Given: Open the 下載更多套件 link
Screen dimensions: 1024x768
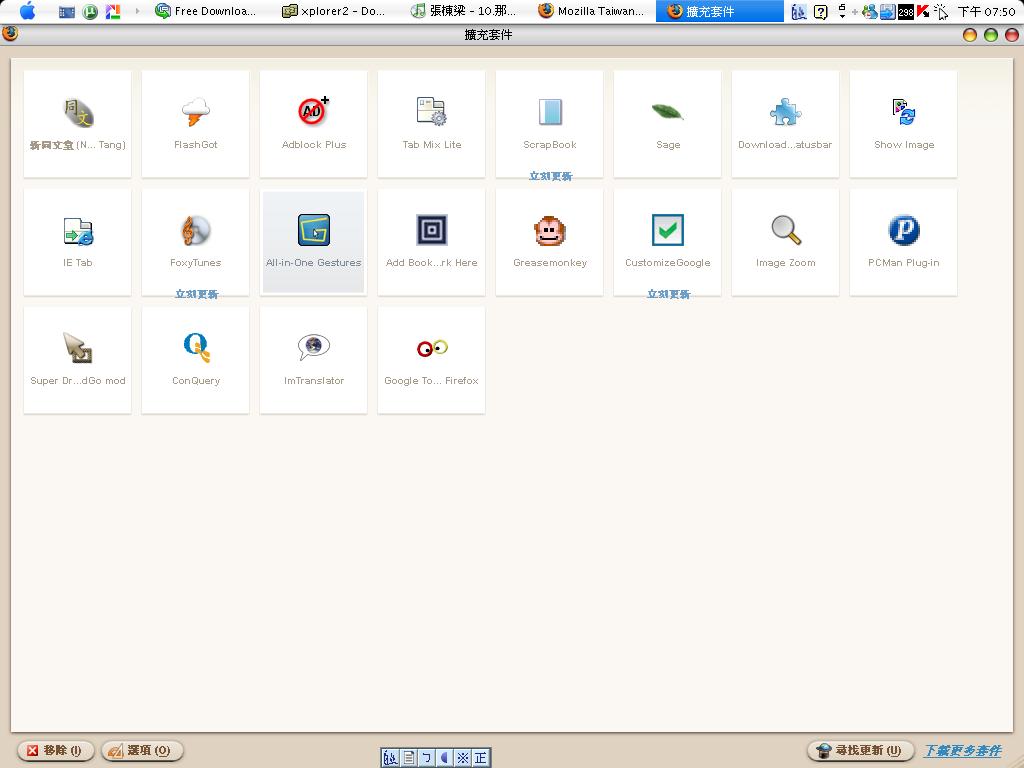Looking at the screenshot, I should click(963, 750).
